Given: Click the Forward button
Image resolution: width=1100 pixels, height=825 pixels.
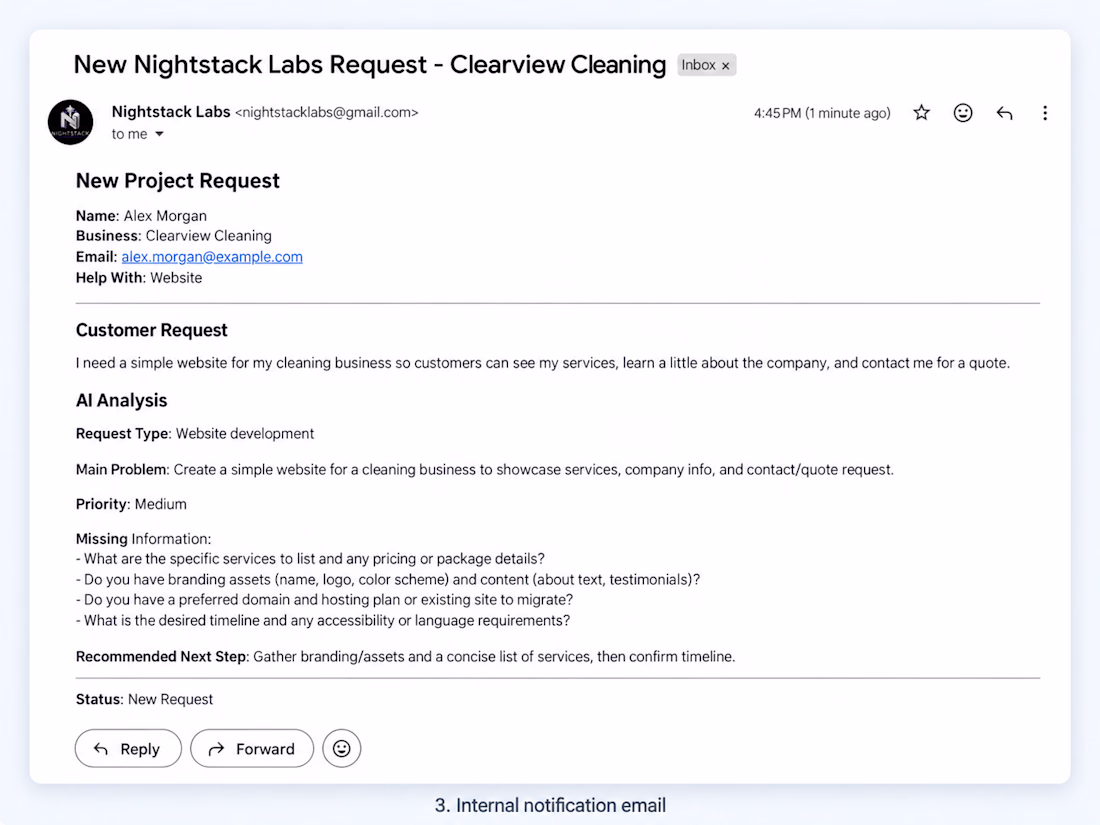Looking at the screenshot, I should pyautogui.click(x=252, y=749).
